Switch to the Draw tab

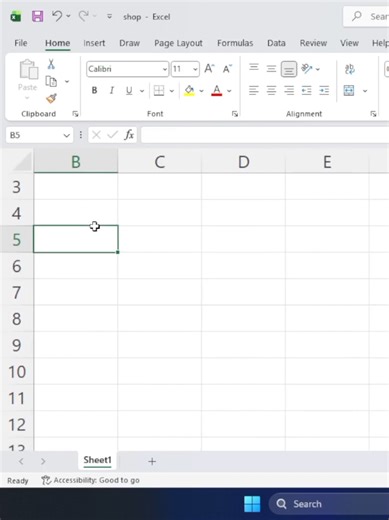129,43
